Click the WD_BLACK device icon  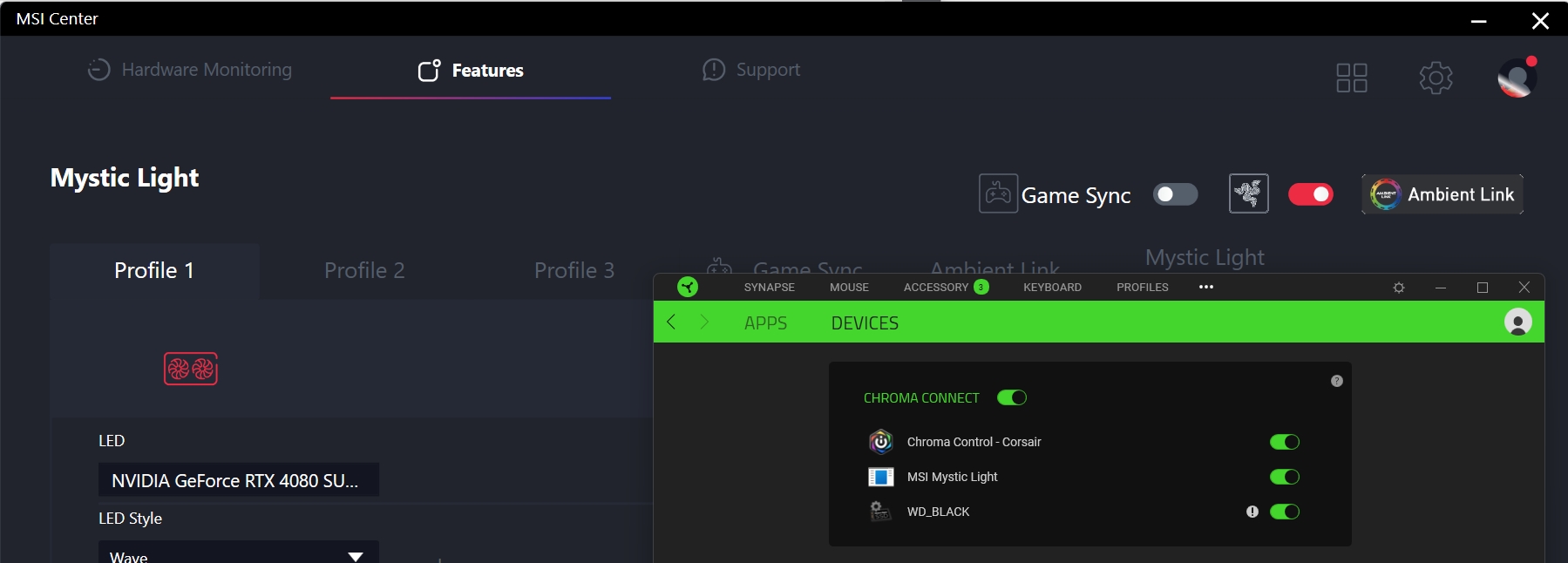tap(881, 512)
